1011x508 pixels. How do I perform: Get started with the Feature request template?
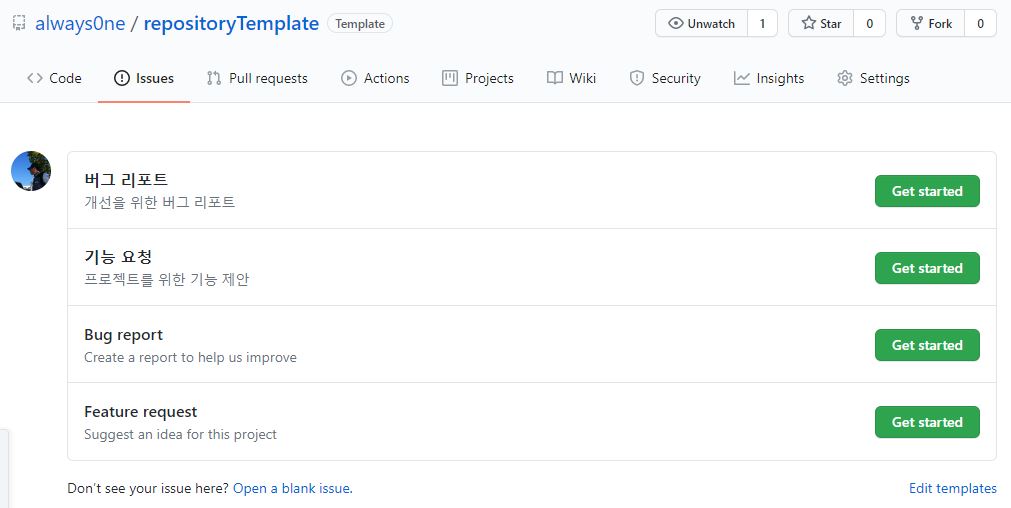[927, 422]
